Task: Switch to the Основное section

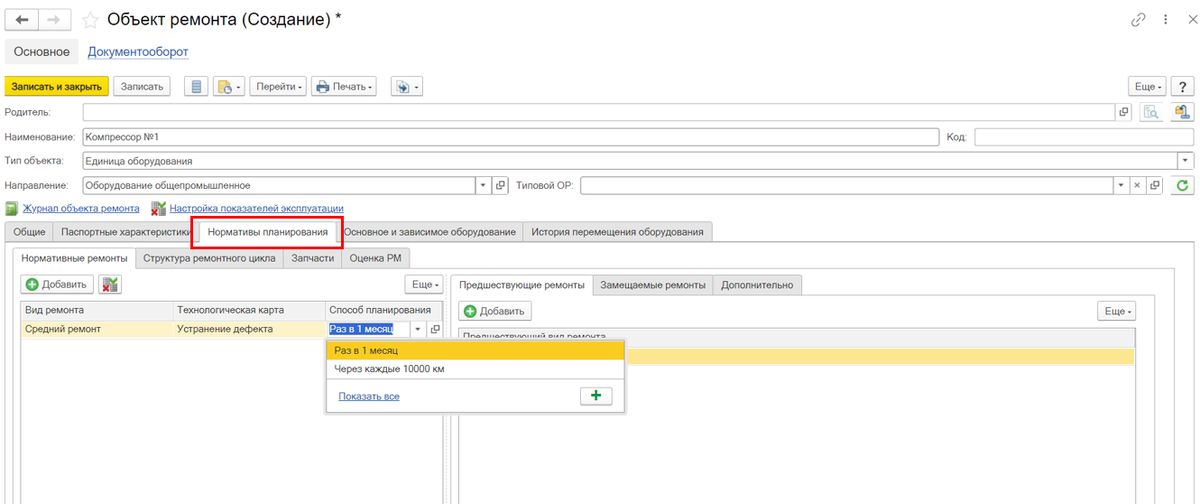Action: coord(41,52)
